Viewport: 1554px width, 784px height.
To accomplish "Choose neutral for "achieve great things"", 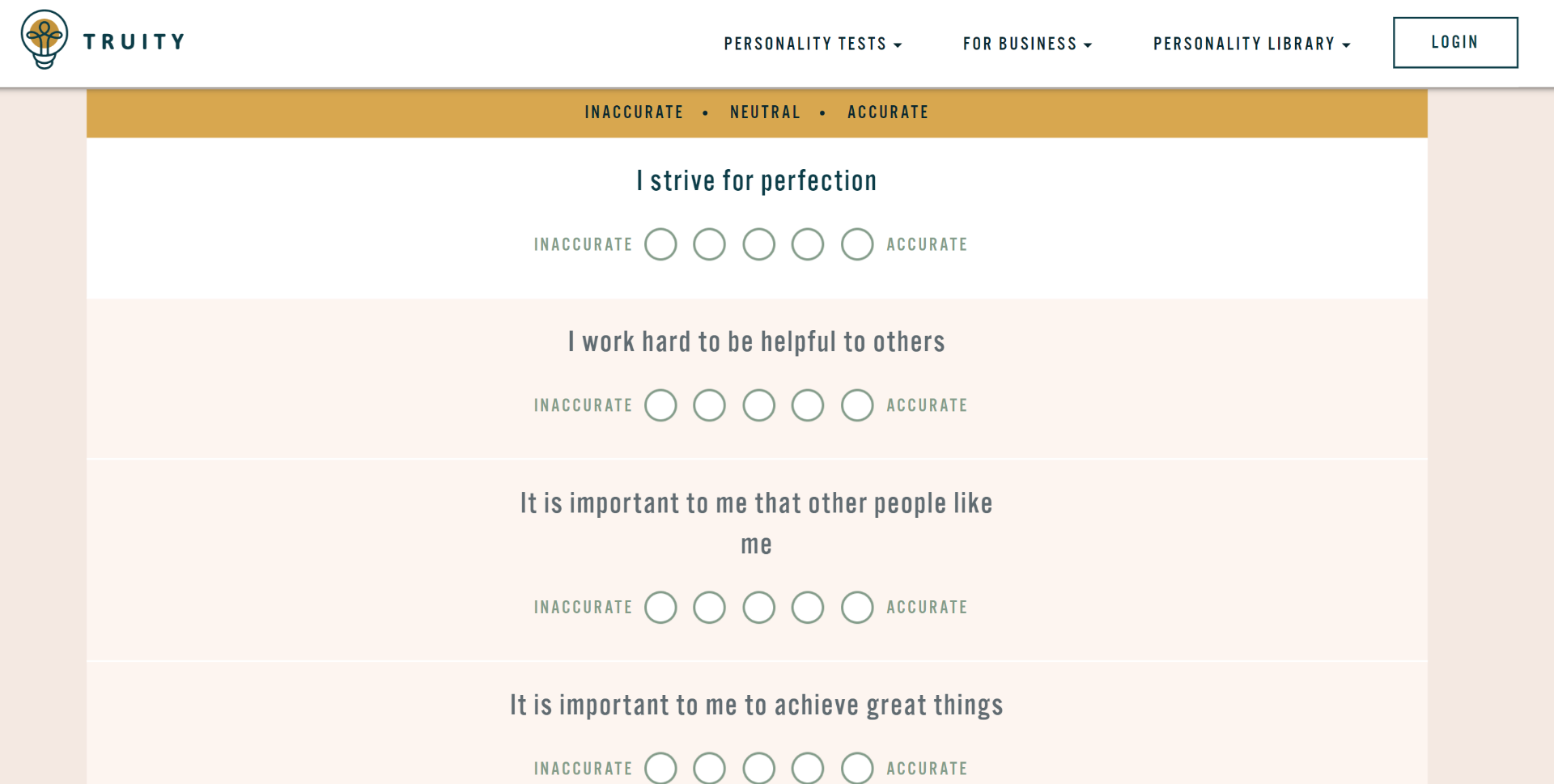I will click(758, 769).
